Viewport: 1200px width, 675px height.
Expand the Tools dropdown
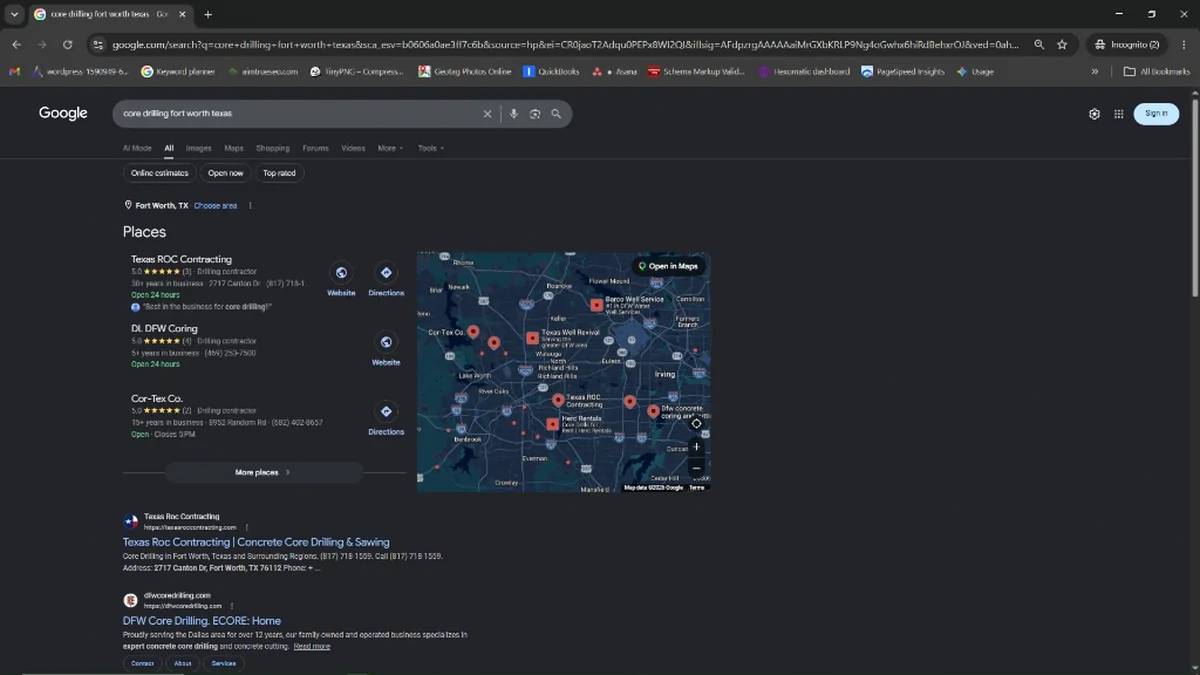point(431,148)
